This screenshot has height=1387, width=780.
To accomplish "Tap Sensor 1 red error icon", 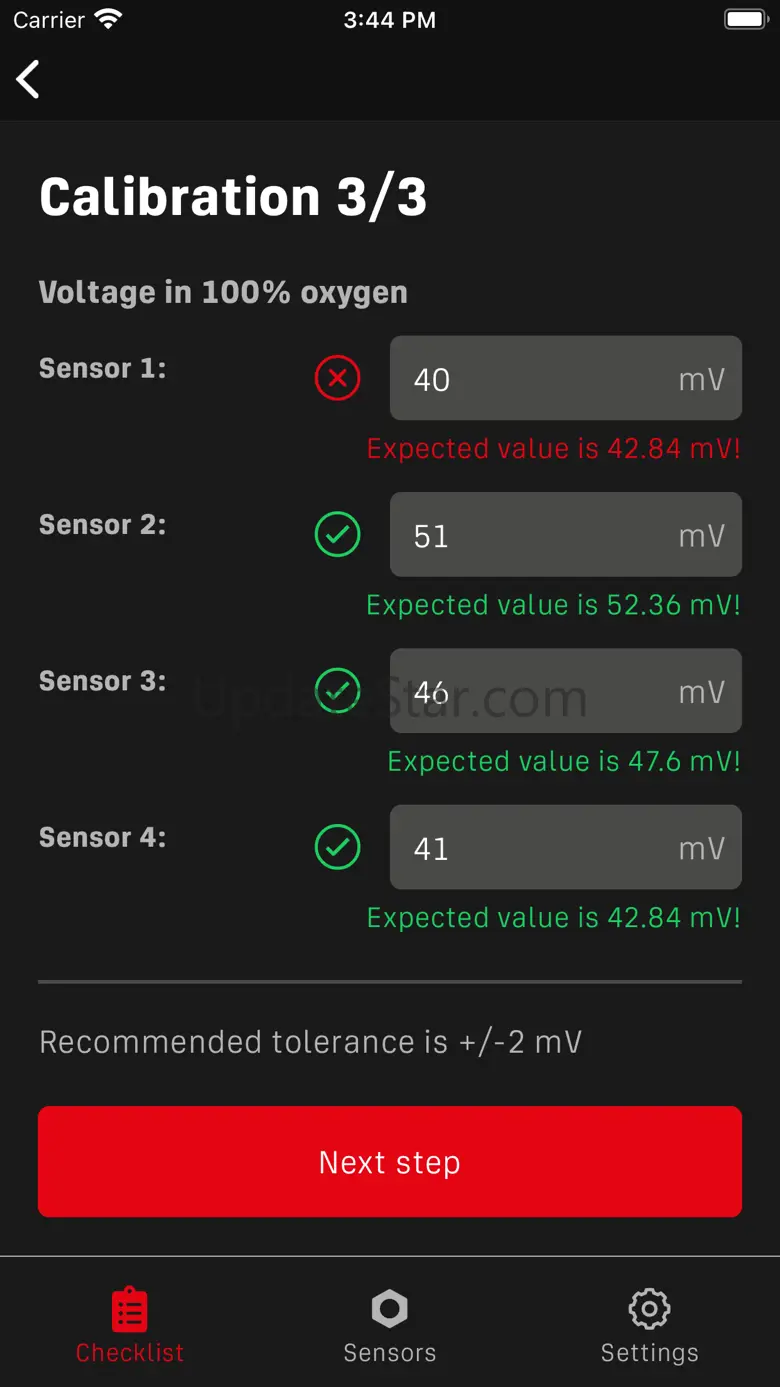I will 338,379.
